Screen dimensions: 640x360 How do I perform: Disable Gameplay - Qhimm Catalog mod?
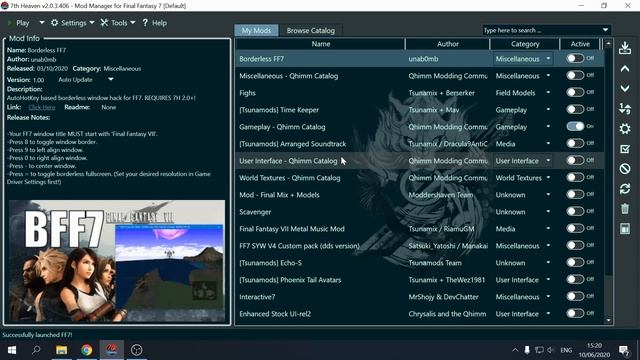tap(575, 127)
